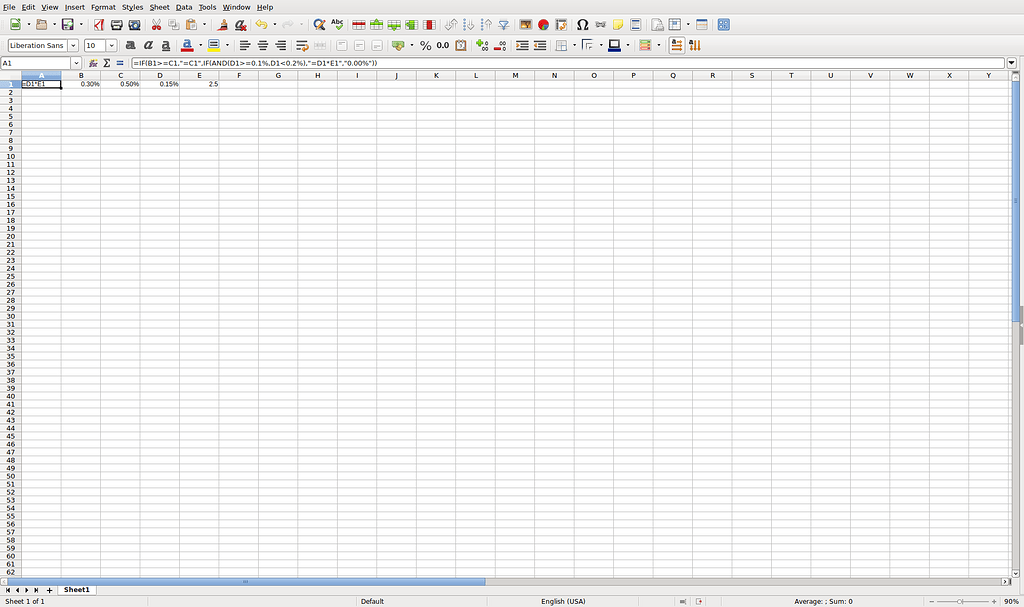Image resolution: width=1024 pixels, height=607 pixels.
Task: Open the Find and Replace tool
Action: (x=317, y=23)
